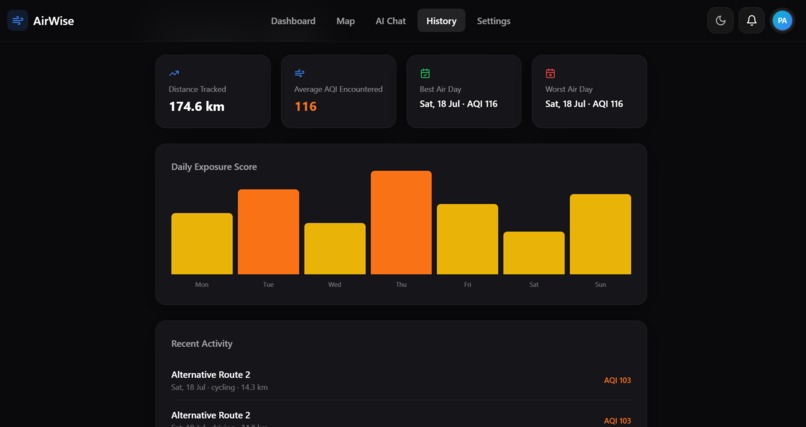Click the AirWise wind logo icon
Viewport: 806px width, 427px height.
[x=17, y=21]
